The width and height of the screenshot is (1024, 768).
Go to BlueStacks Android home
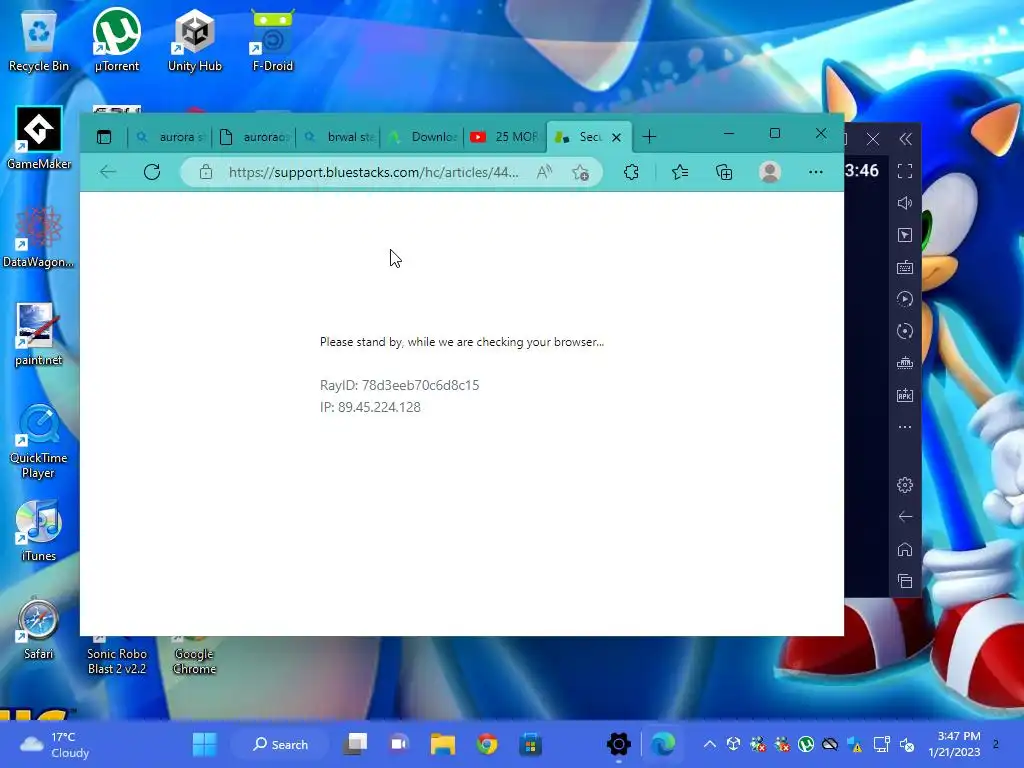pos(905,549)
